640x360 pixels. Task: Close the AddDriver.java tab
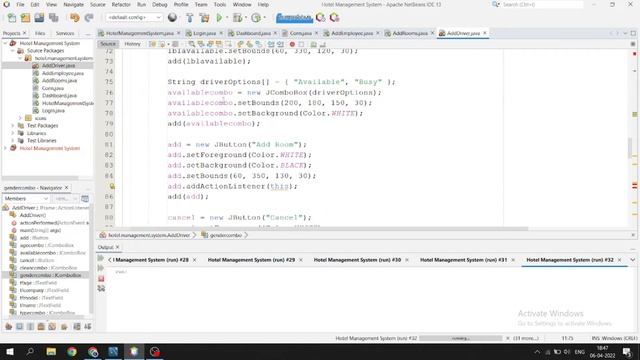(x=485, y=33)
